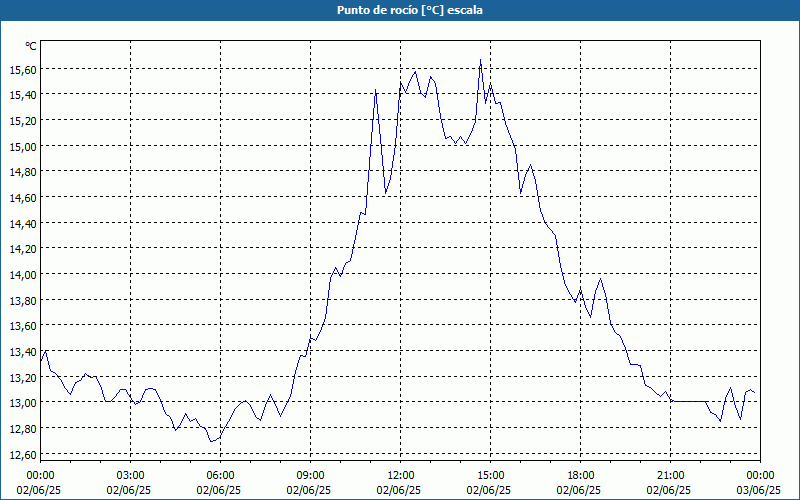Pick the 12,80 y-axis label
The image size is (800, 500).
[23, 429]
